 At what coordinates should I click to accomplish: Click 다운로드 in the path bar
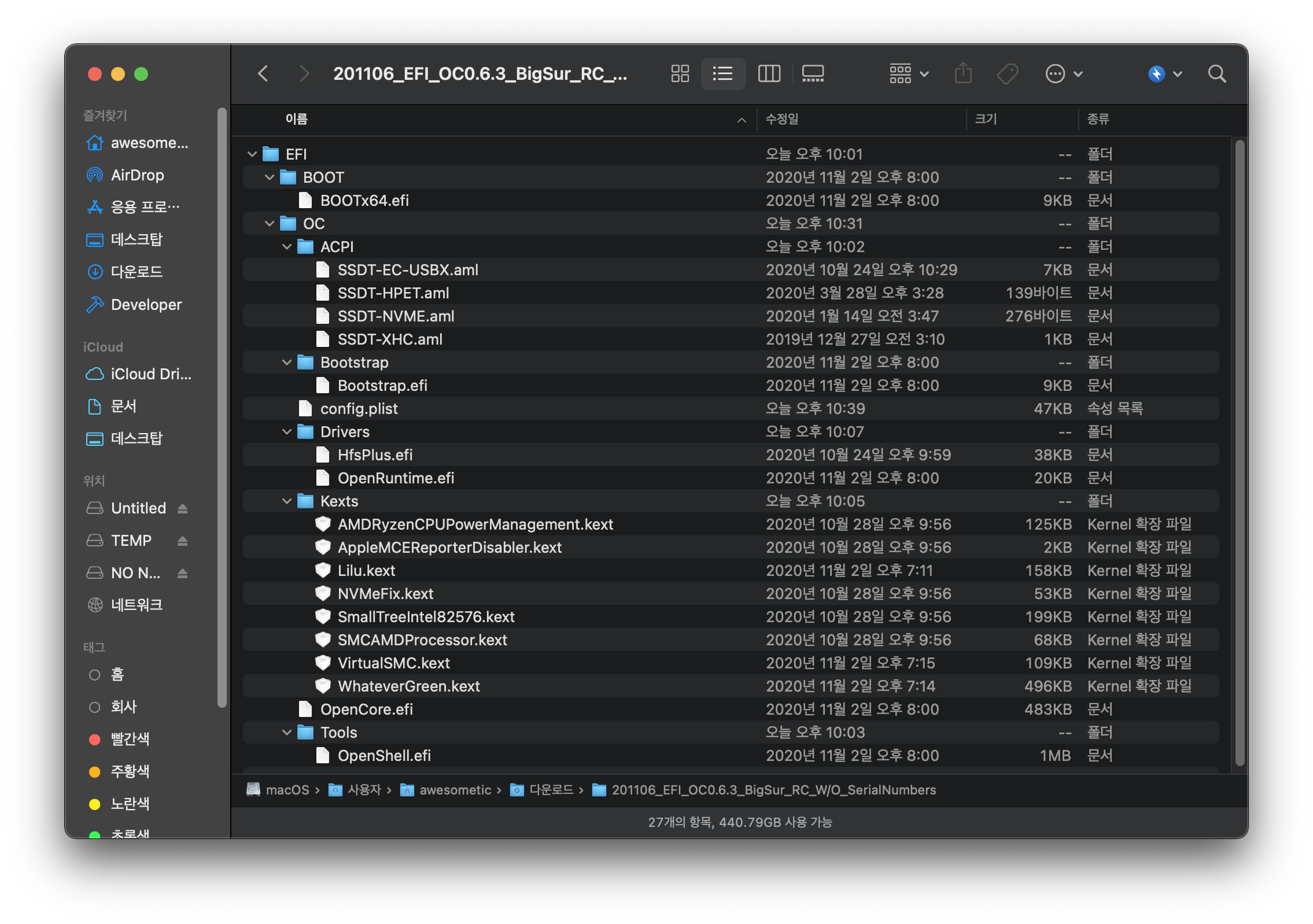click(x=551, y=790)
